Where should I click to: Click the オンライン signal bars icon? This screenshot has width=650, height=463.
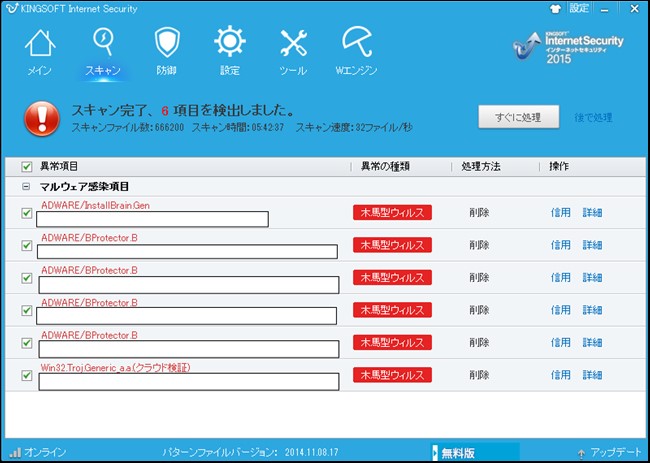tap(15, 452)
